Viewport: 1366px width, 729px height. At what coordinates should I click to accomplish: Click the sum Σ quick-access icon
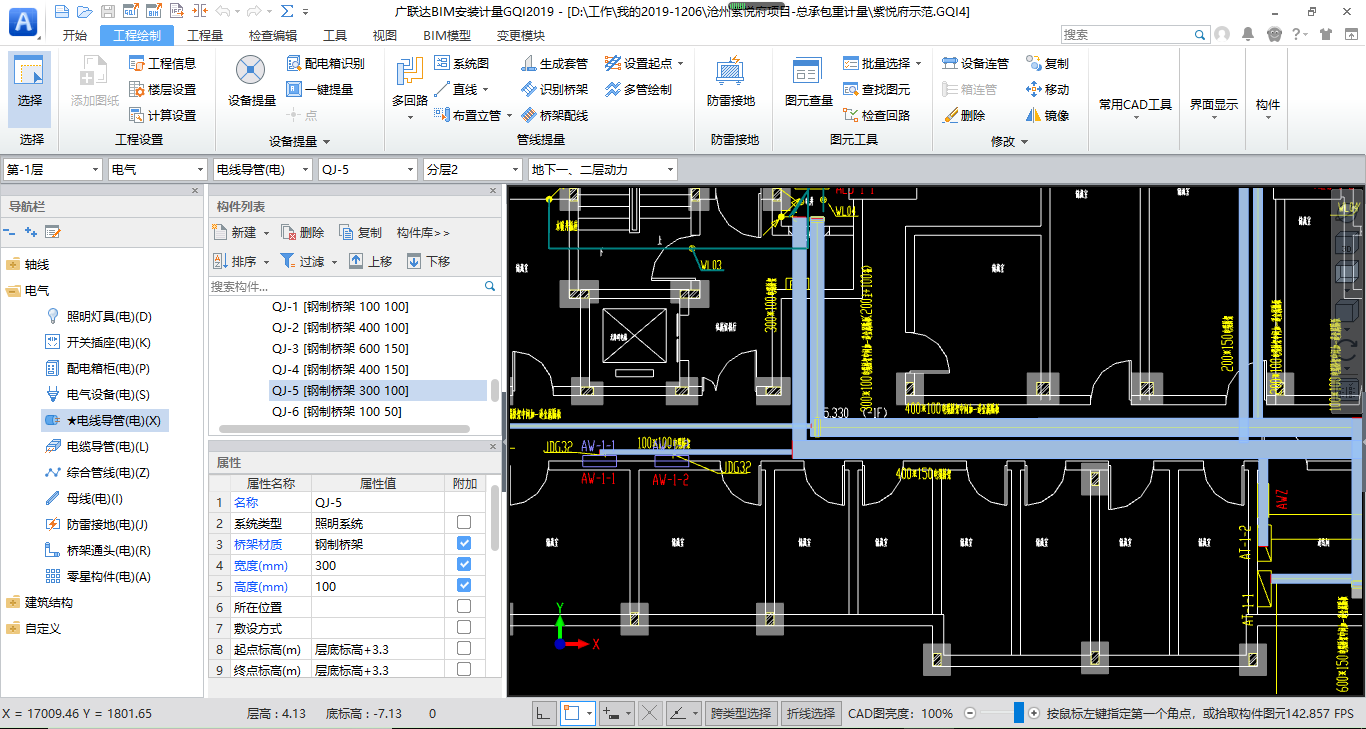point(287,11)
